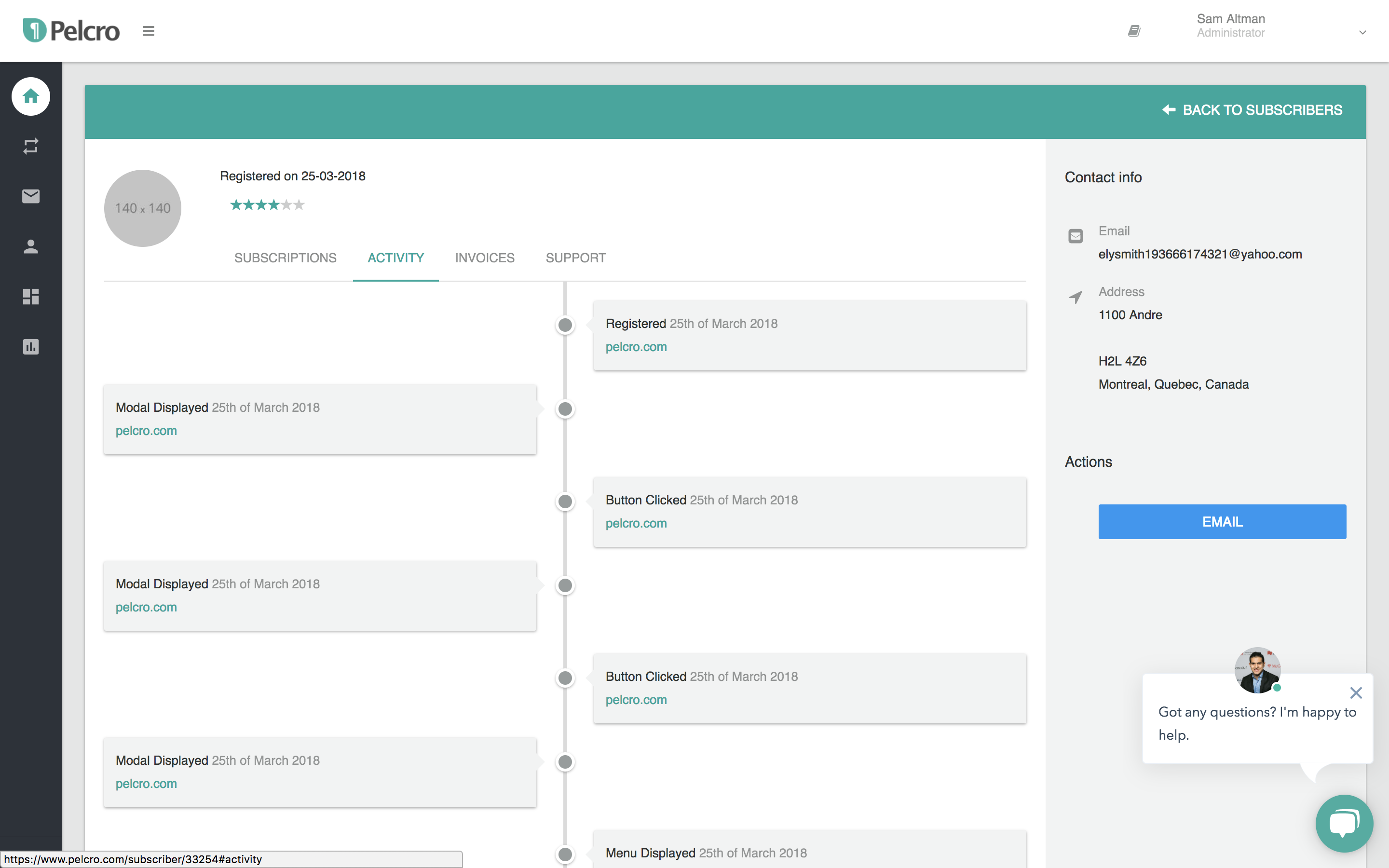
Task: Switch to the Subscriptions tab
Action: 285,258
